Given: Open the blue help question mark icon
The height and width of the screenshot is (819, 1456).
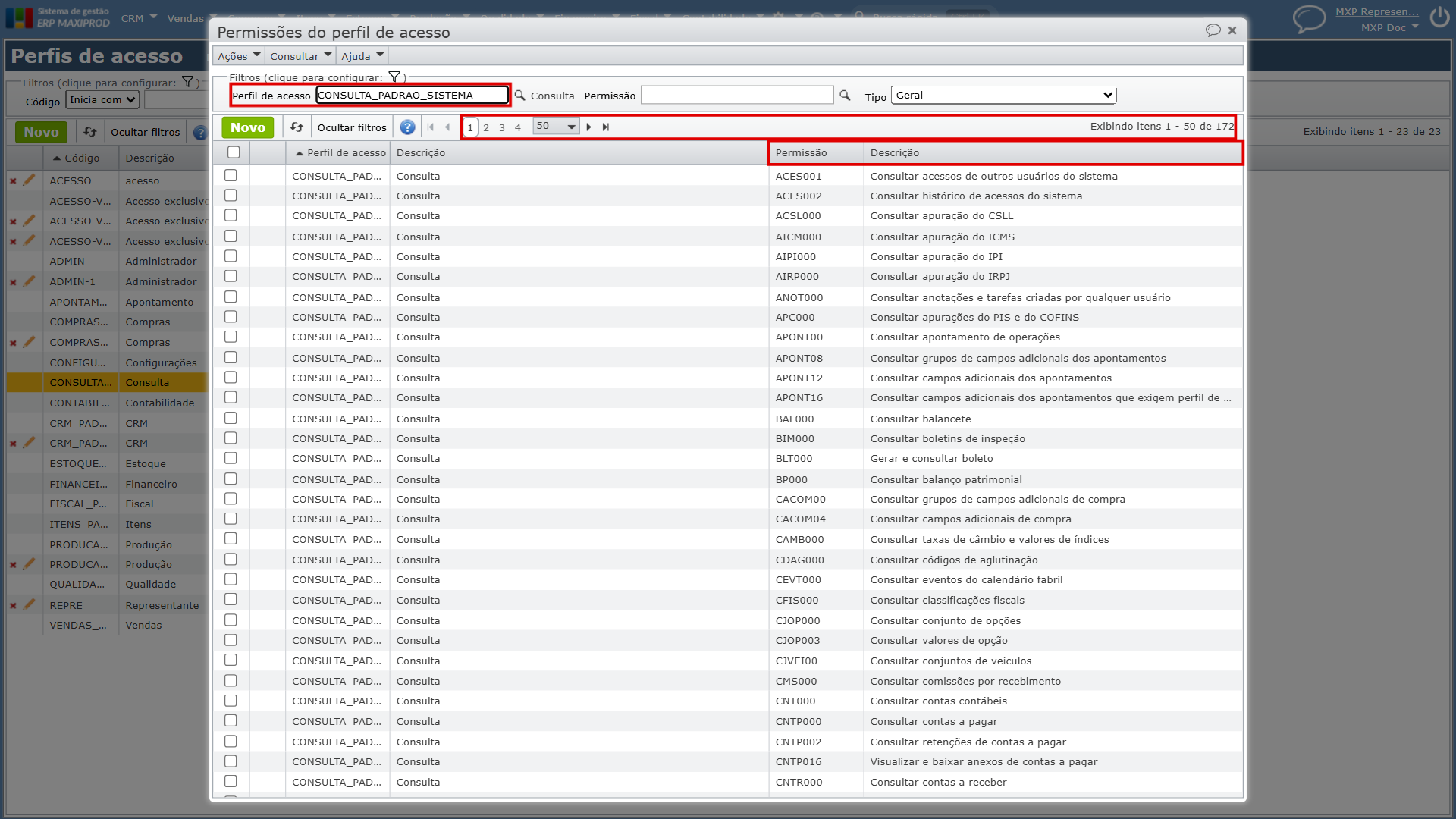Looking at the screenshot, I should (407, 127).
